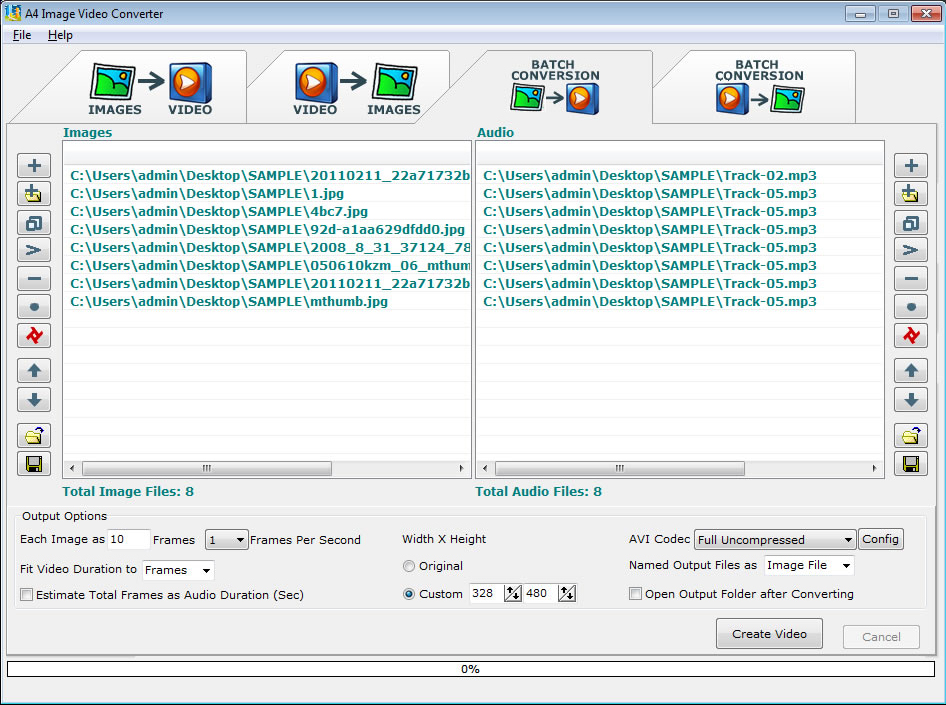The width and height of the screenshot is (946, 705).
Task: Click down arrow icon beside Audio list
Action: click(x=910, y=400)
